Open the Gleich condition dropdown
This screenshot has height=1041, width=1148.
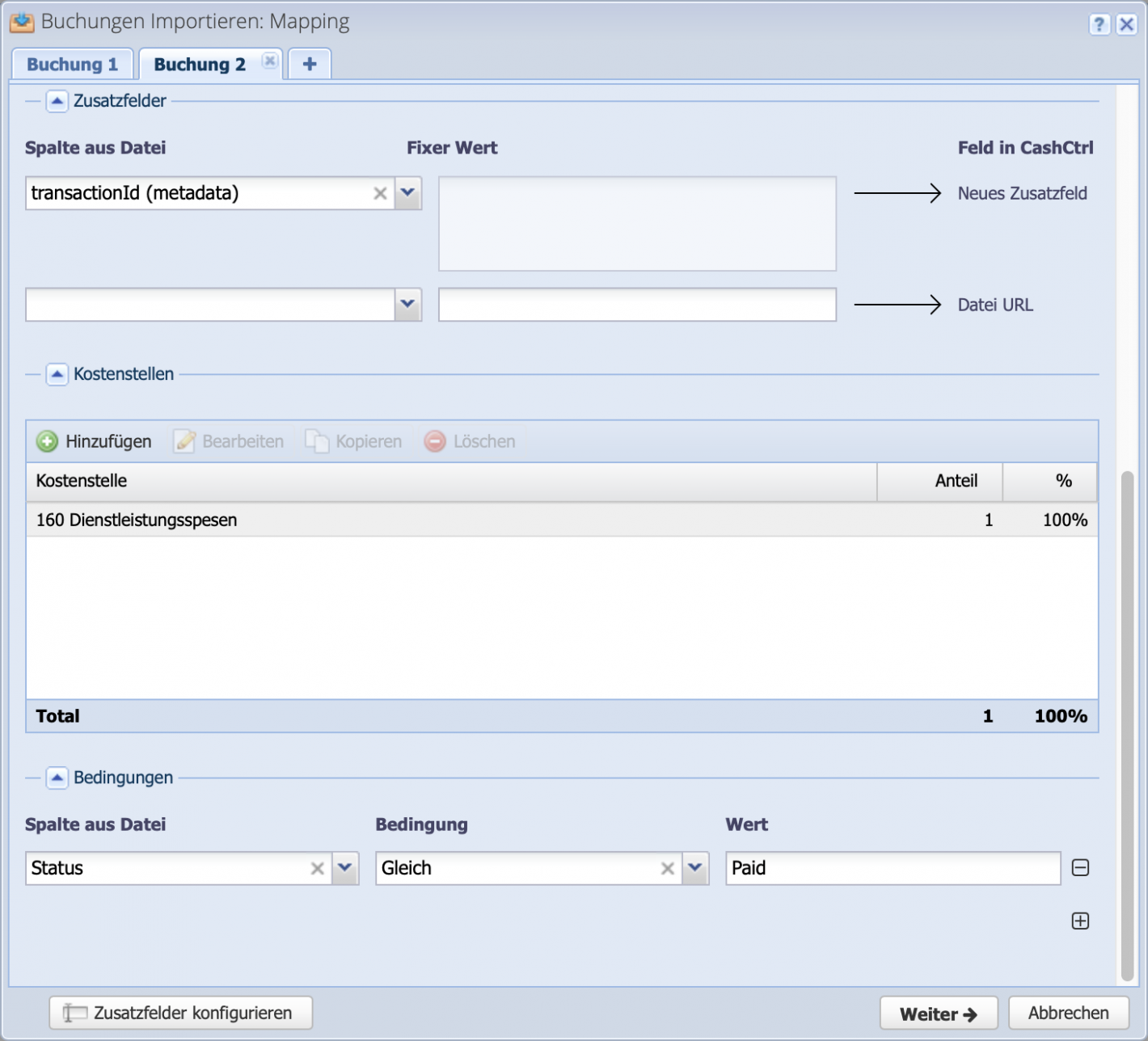(694, 868)
